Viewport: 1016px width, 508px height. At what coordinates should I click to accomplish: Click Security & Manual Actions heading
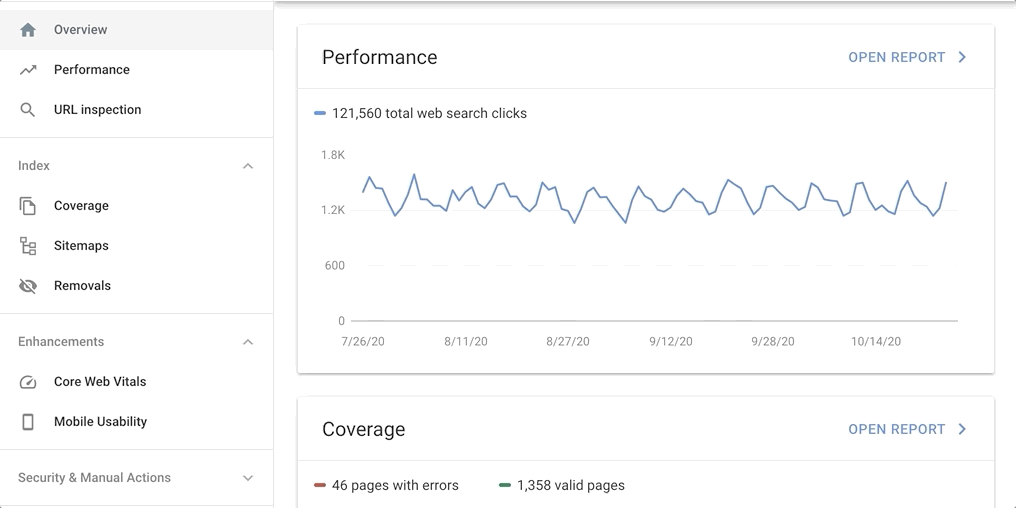coord(95,478)
